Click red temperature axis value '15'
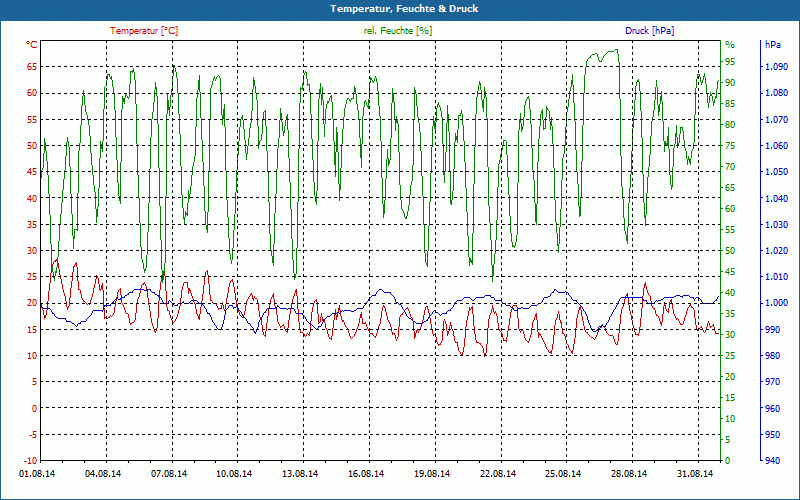 coord(32,329)
